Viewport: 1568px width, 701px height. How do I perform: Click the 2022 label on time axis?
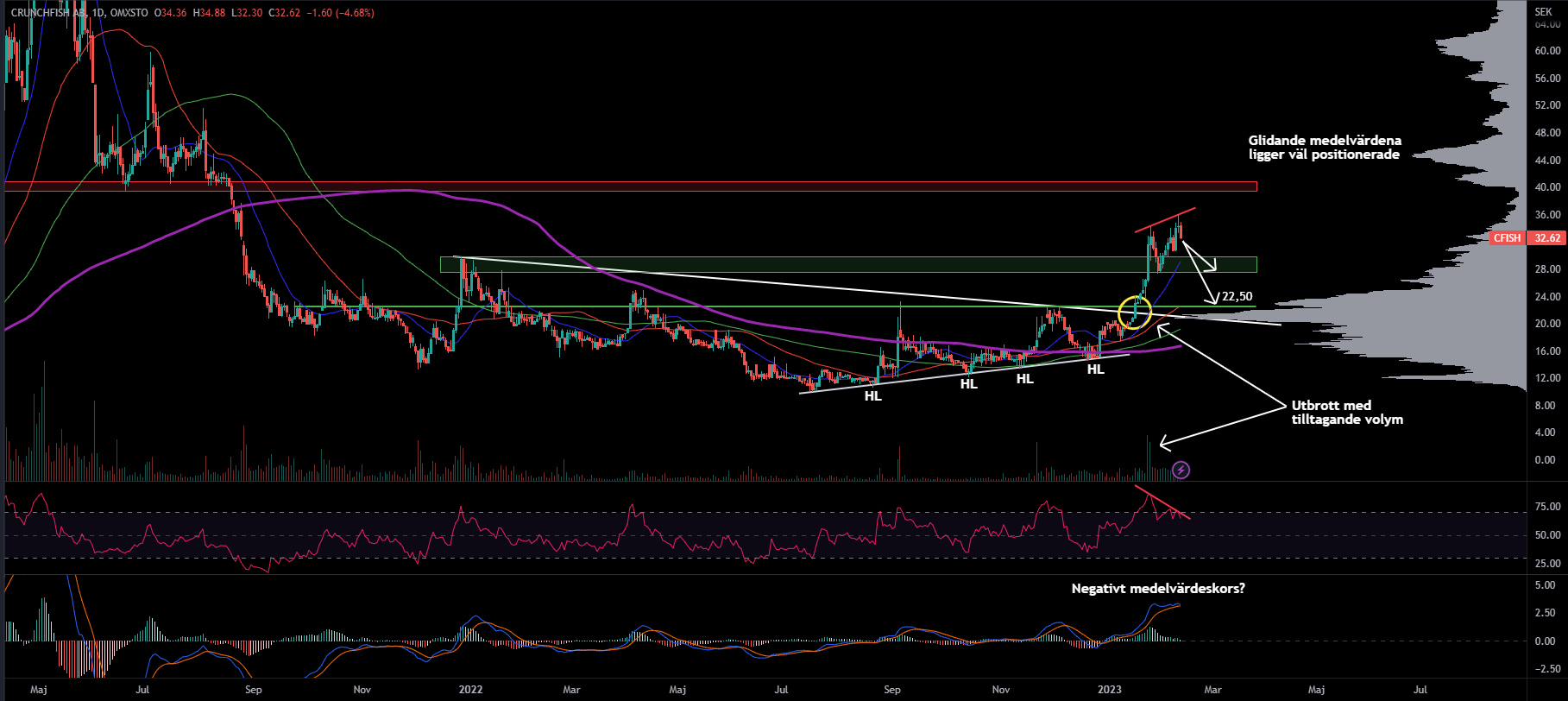click(x=470, y=690)
